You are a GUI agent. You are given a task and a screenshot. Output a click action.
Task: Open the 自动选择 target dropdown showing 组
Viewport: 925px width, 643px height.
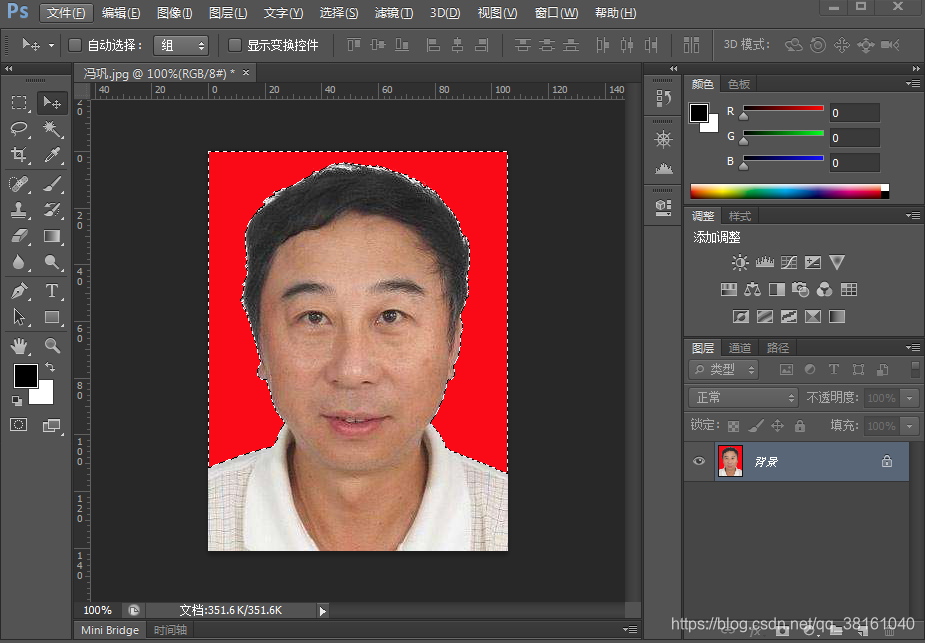click(x=181, y=45)
